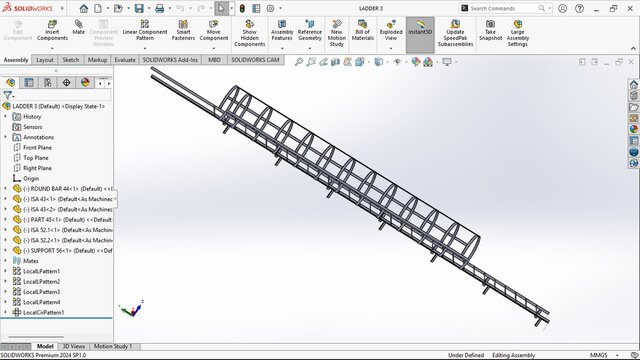640x360 pixels.
Task: Click the Search Commands field
Action: 504,8
